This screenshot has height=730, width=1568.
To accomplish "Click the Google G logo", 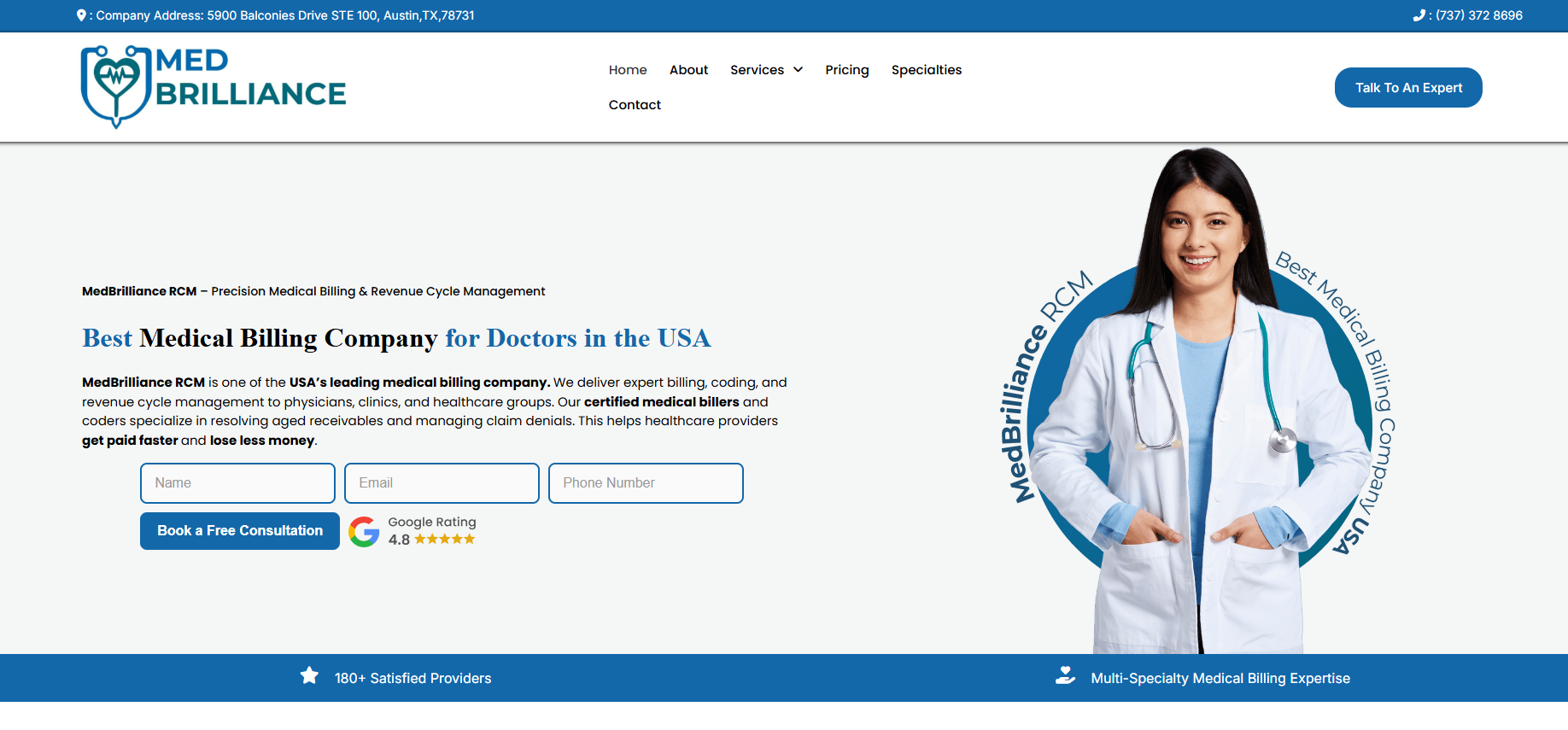I will (364, 531).
